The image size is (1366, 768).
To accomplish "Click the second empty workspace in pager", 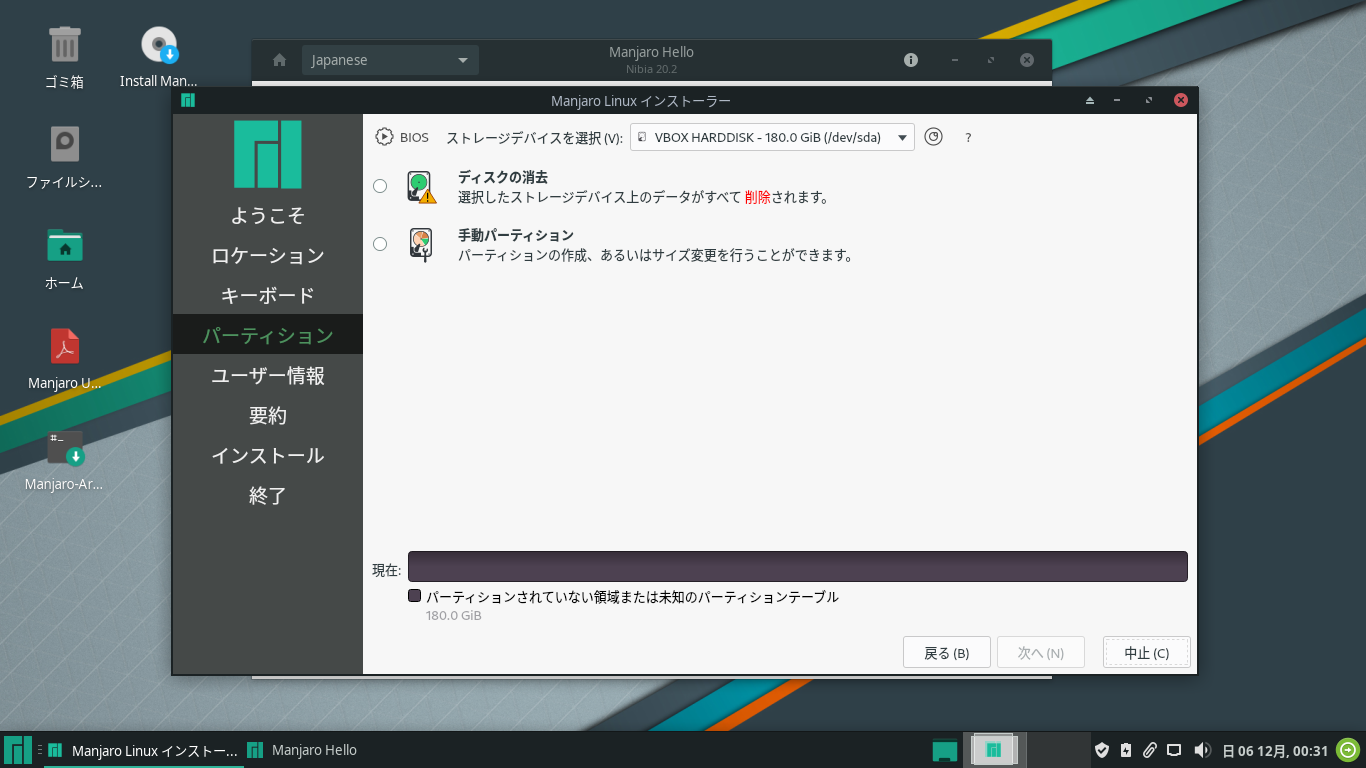I will click(x=1058, y=750).
